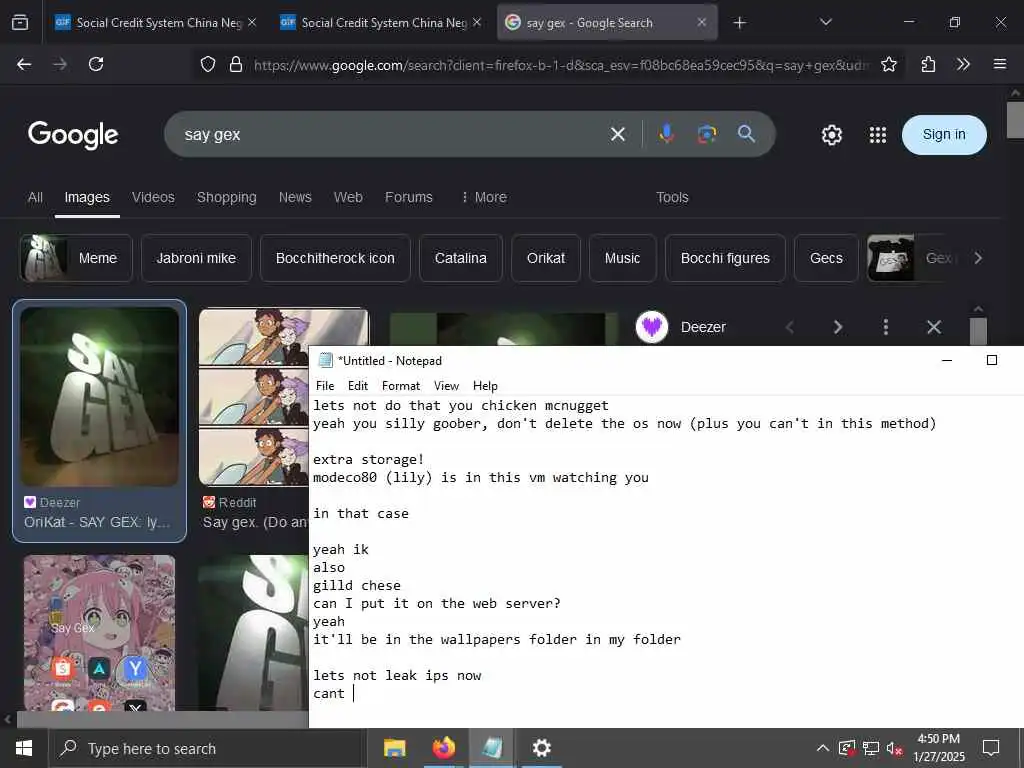Screen dimensions: 1024x768
Task: Show hidden system tray icons chevron
Action: (823, 748)
